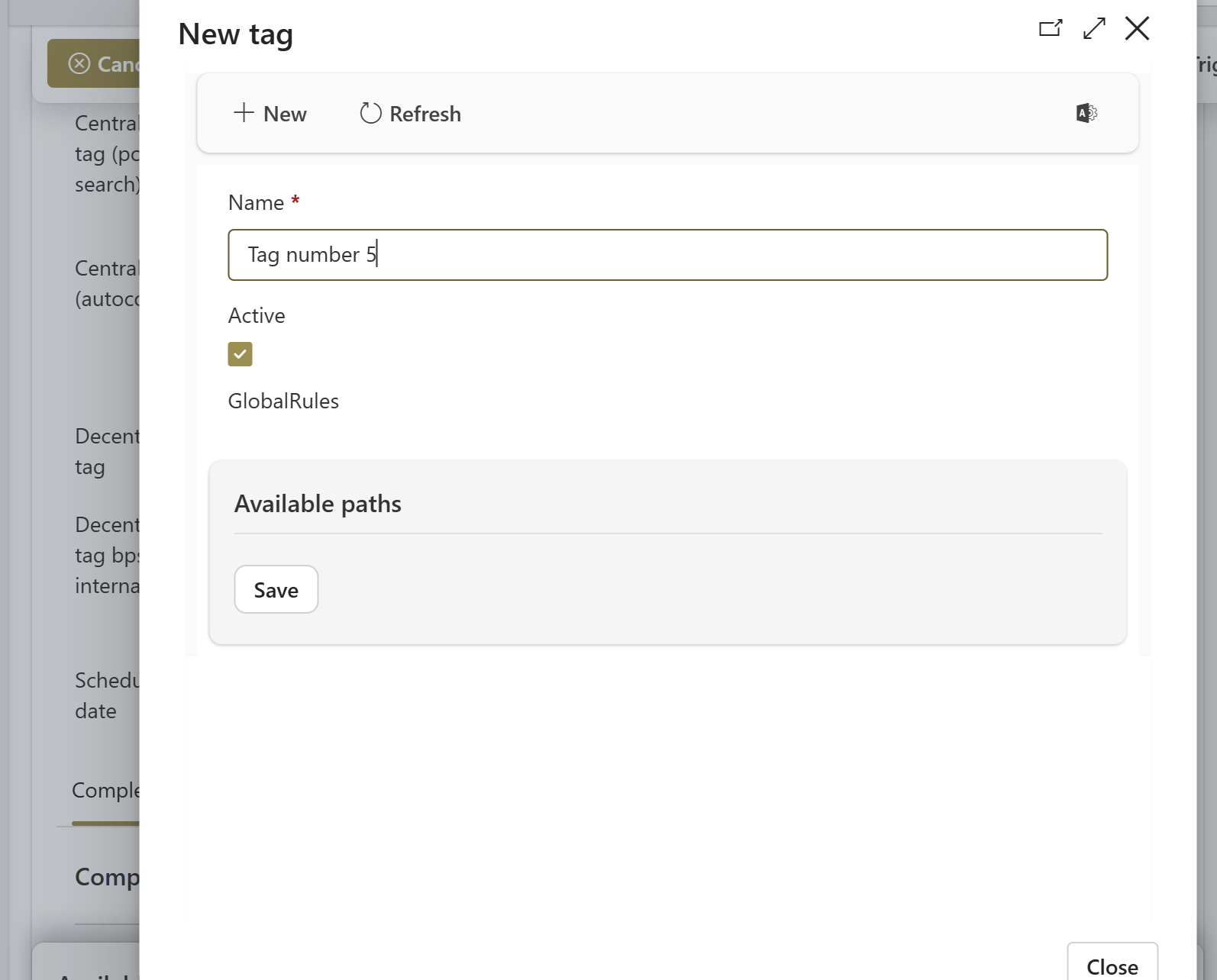Click the Scheduled date label in background

pos(106,695)
